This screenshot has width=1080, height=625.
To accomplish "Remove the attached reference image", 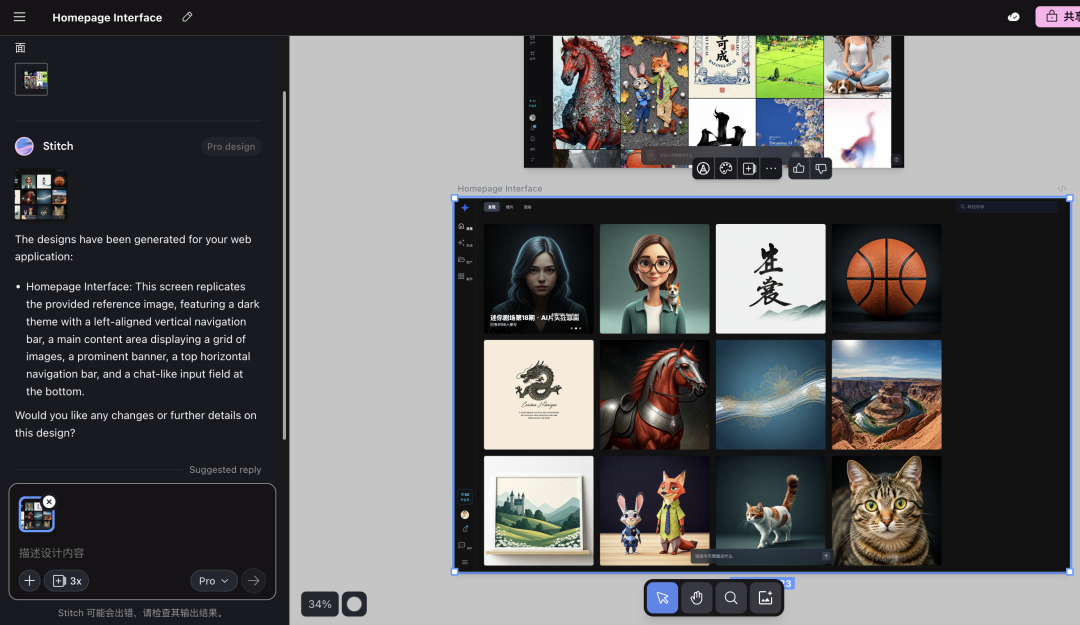I will [x=49, y=502].
